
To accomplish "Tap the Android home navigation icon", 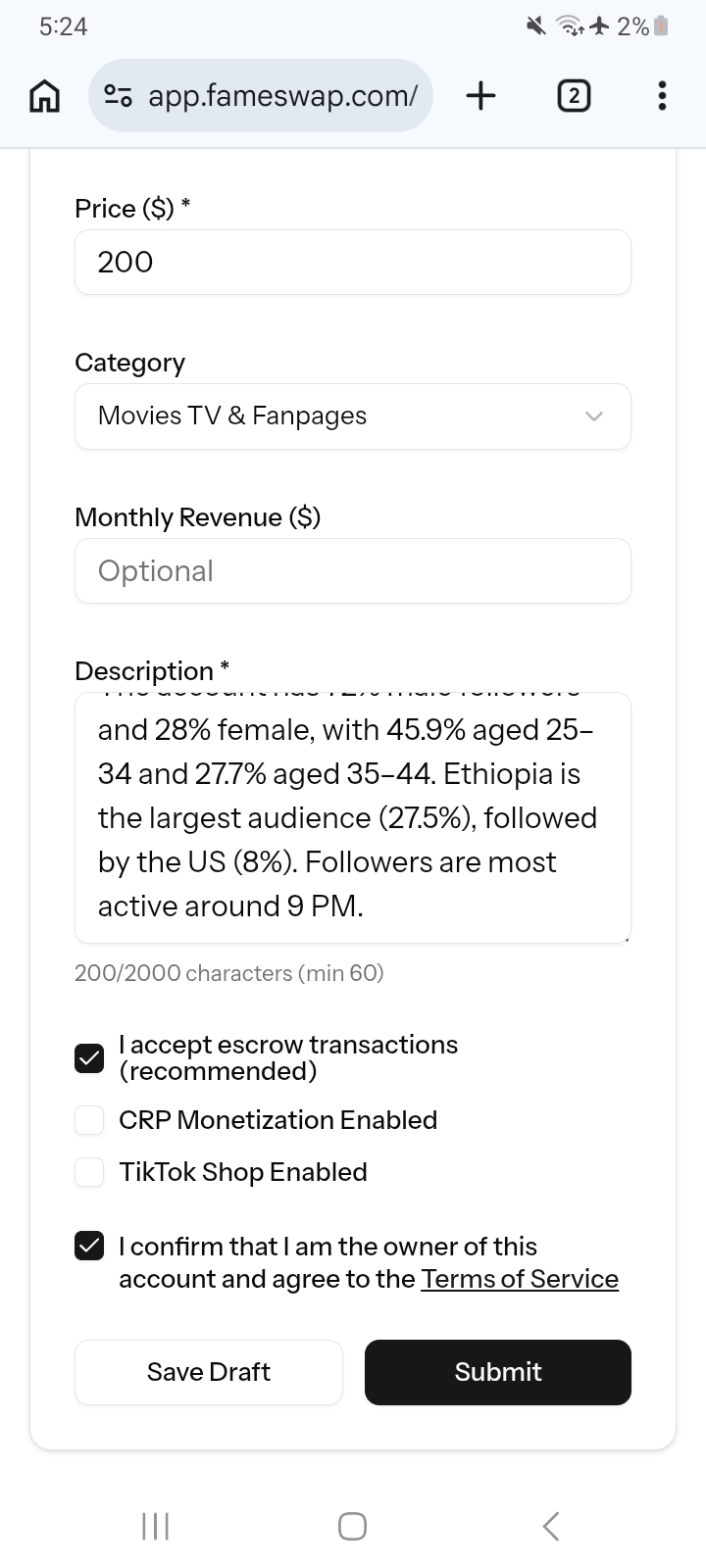I will click(x=353, y=1526).
